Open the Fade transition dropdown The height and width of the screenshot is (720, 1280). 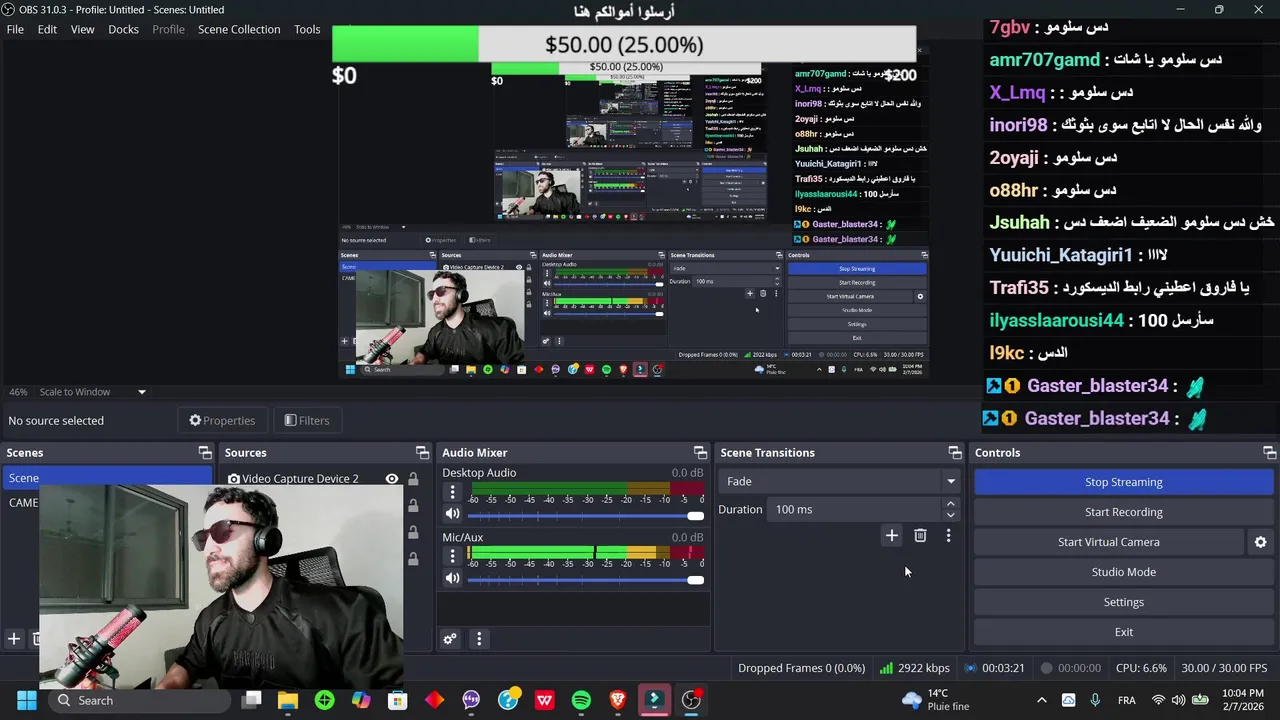point(838,481)
